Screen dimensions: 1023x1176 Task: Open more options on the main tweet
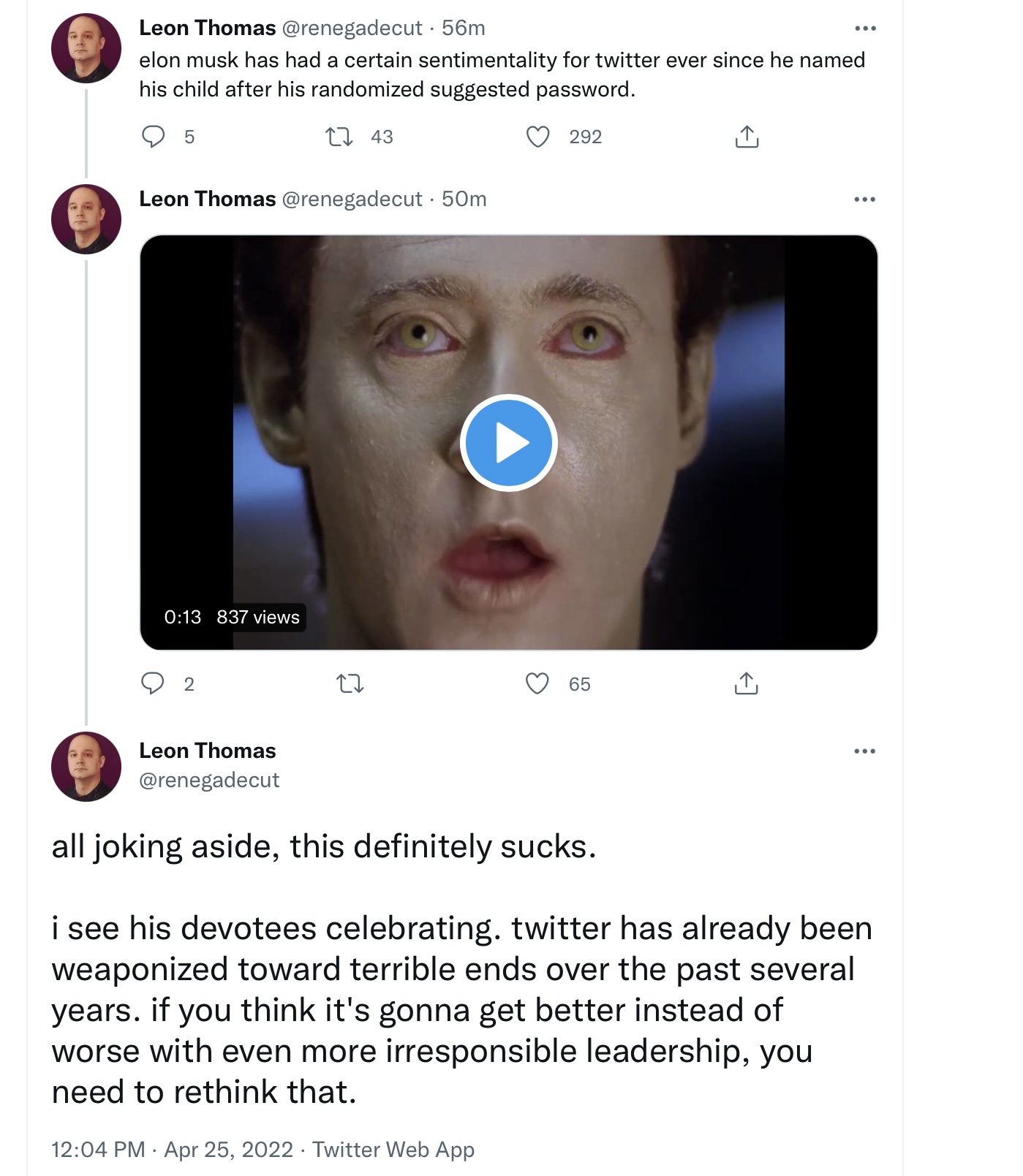pyautogui.click(x=865, y=751)
